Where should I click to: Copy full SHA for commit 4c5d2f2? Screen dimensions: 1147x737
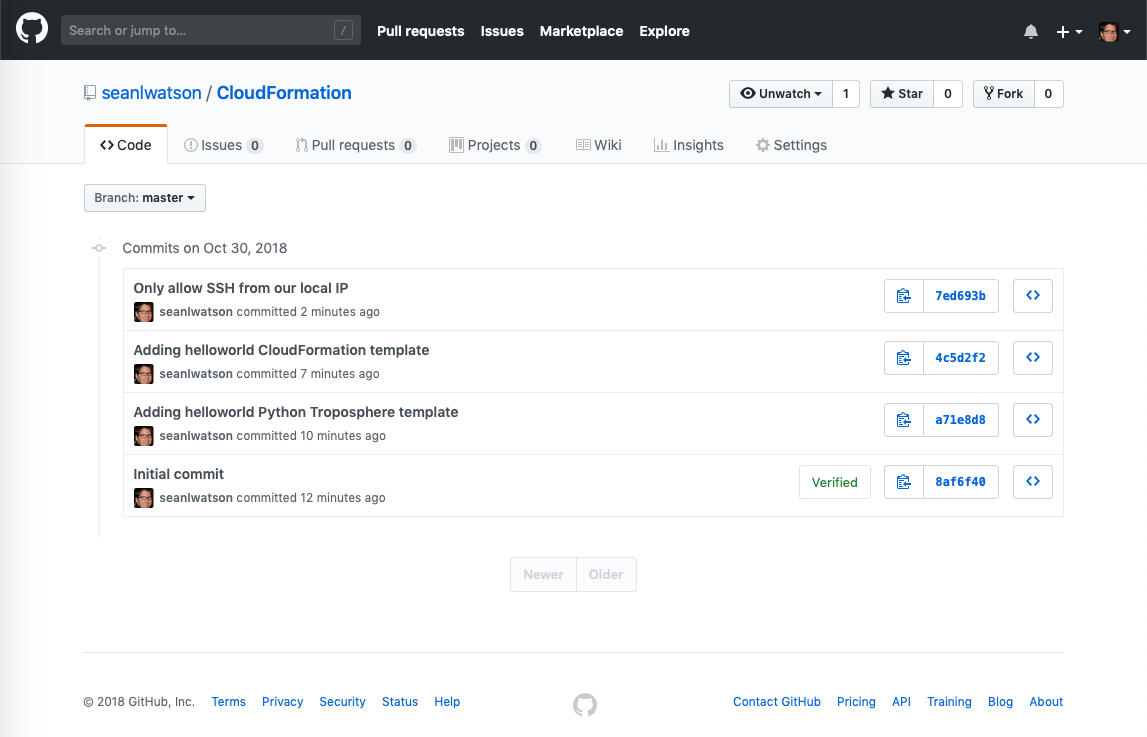tap(903, 358)
